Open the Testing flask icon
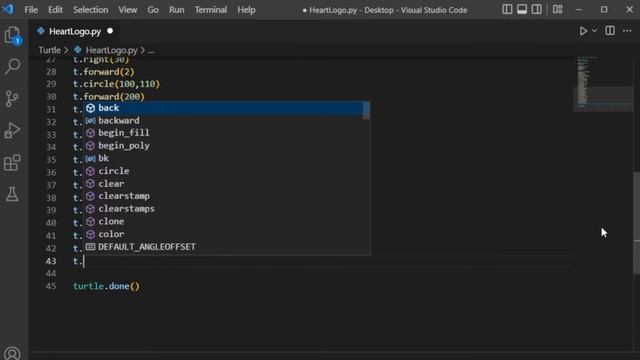 [x=12, y=194]
